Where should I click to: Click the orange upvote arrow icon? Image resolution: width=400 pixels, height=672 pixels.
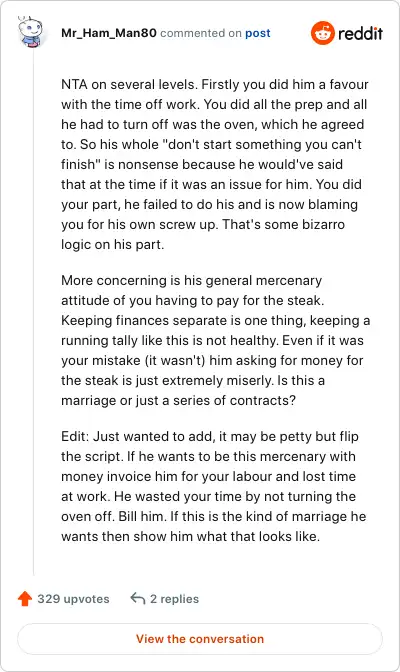pos(25,598)
